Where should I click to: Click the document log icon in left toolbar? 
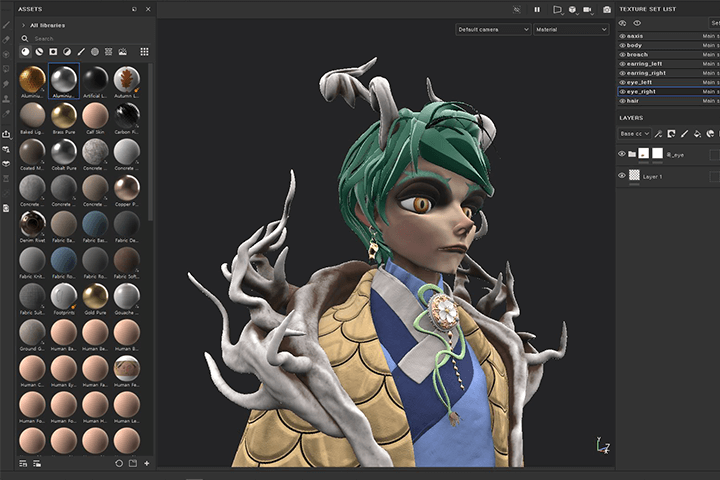point(6,208)
